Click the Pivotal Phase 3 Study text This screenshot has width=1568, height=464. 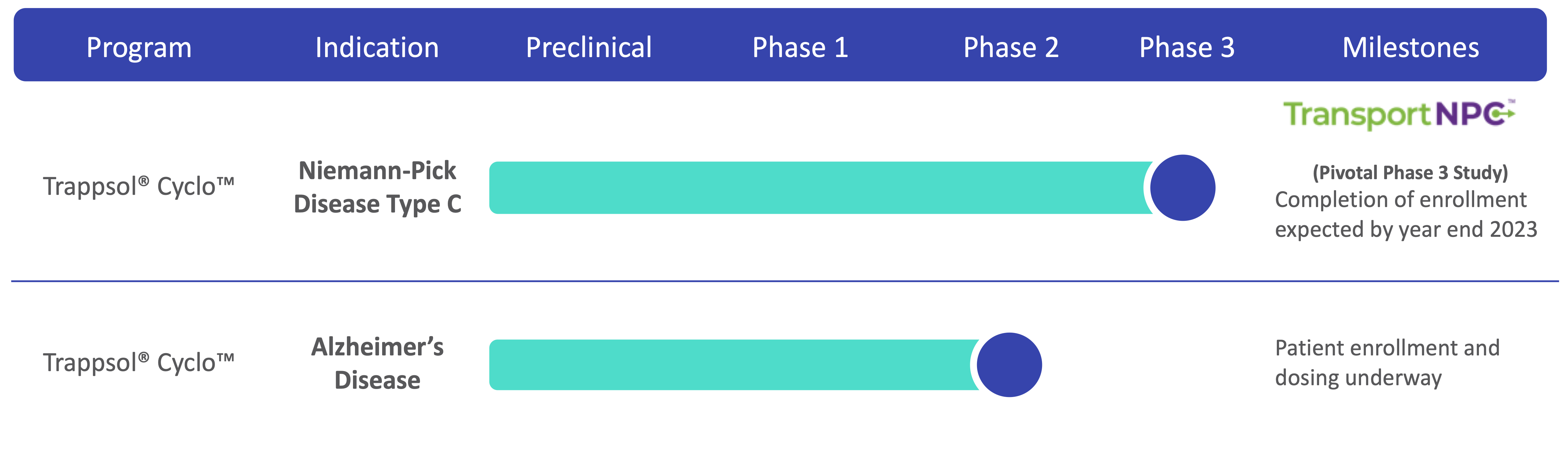coord(1410,172)
